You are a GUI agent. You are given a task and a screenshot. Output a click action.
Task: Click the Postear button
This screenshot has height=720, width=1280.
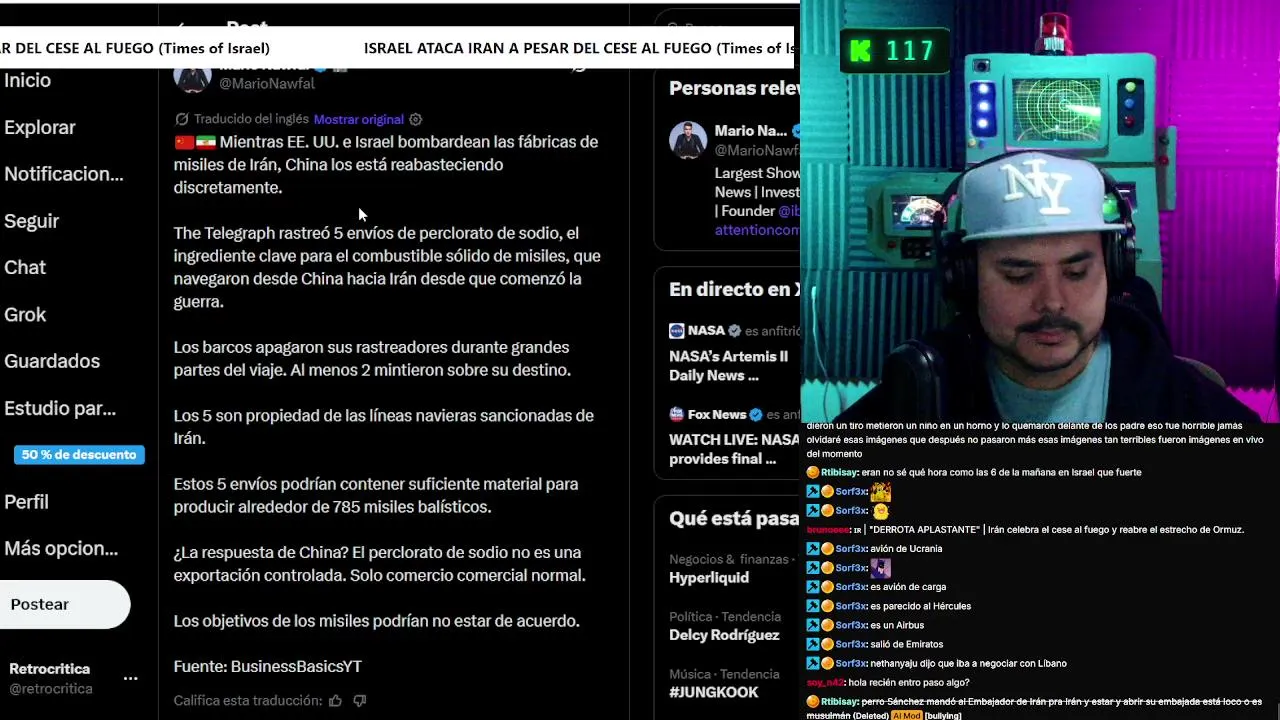pos(64,604)
